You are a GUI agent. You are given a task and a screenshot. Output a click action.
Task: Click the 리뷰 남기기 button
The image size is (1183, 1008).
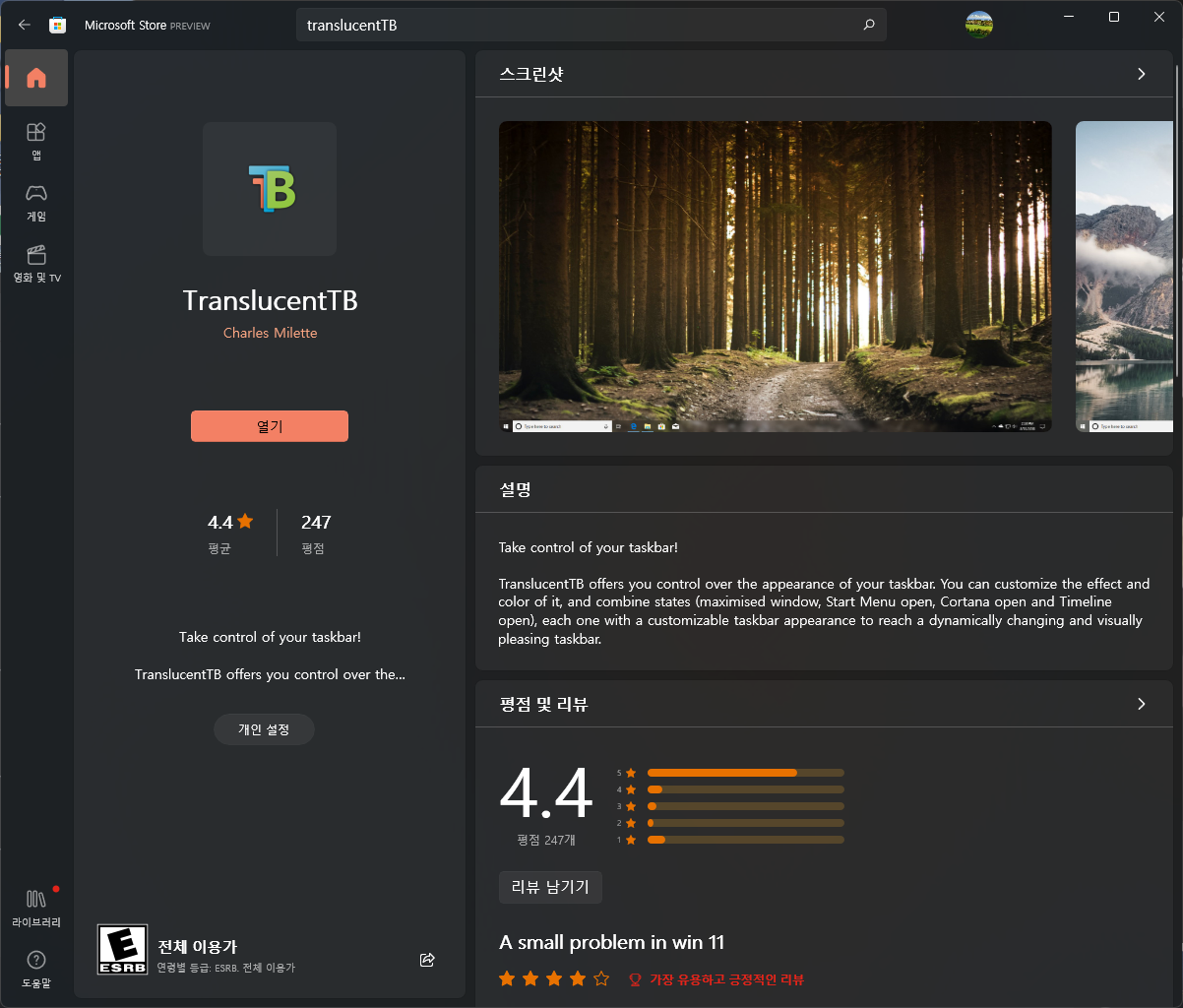point(550,887)
